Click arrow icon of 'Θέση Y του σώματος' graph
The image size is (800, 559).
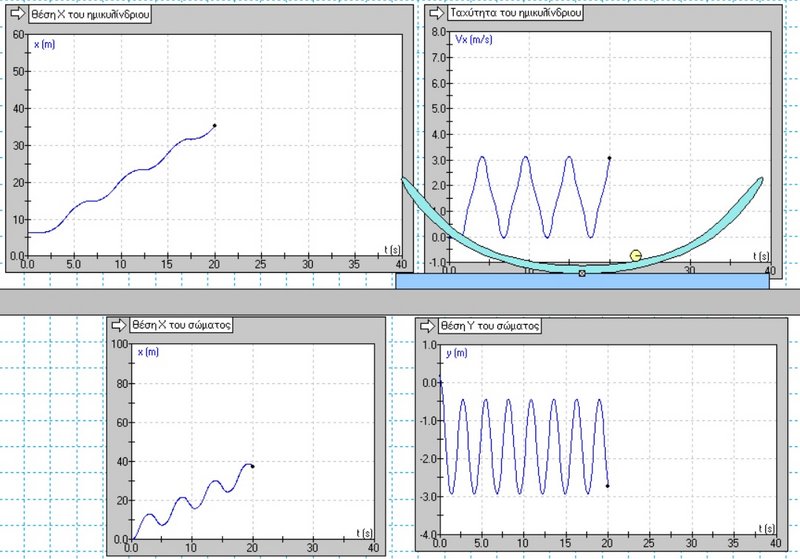428,325
